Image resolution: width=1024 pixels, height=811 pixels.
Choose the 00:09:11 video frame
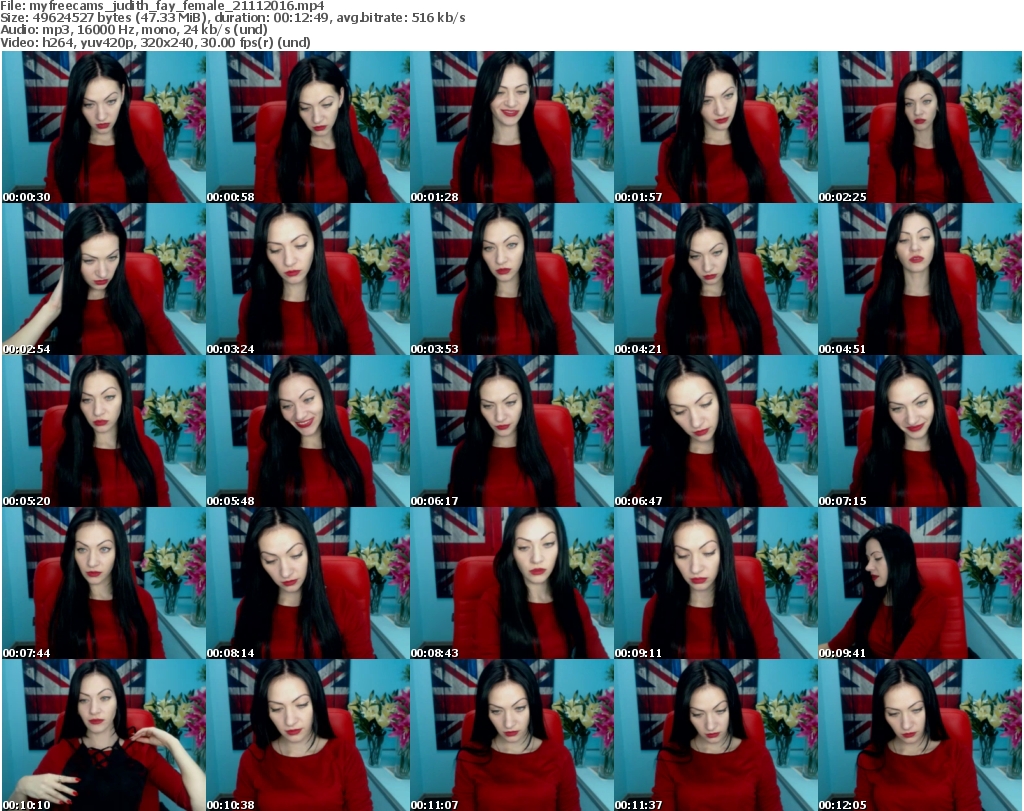(715, 584)
